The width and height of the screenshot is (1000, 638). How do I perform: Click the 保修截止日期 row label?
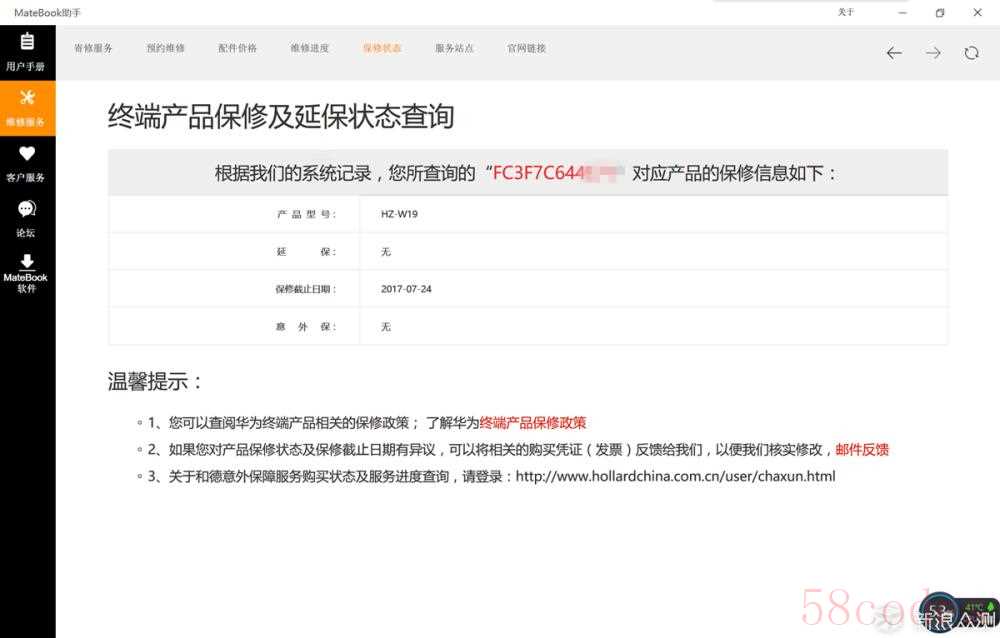306,289
